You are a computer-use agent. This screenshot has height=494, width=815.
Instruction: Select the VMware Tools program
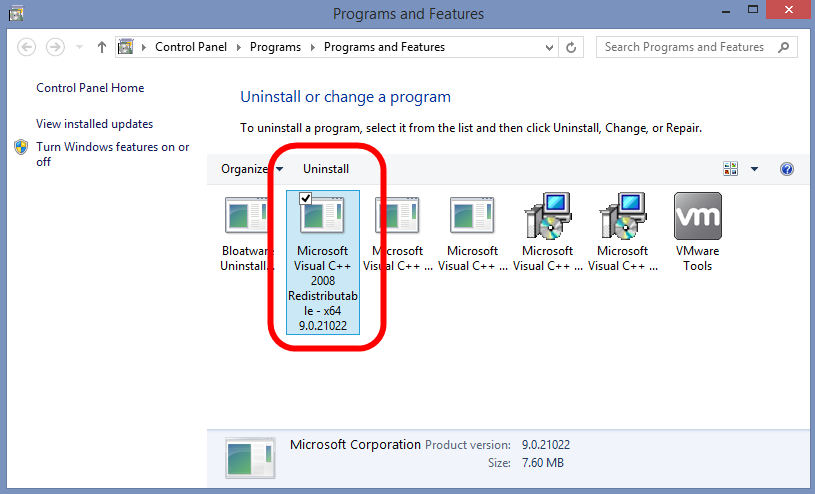point(698,232)
